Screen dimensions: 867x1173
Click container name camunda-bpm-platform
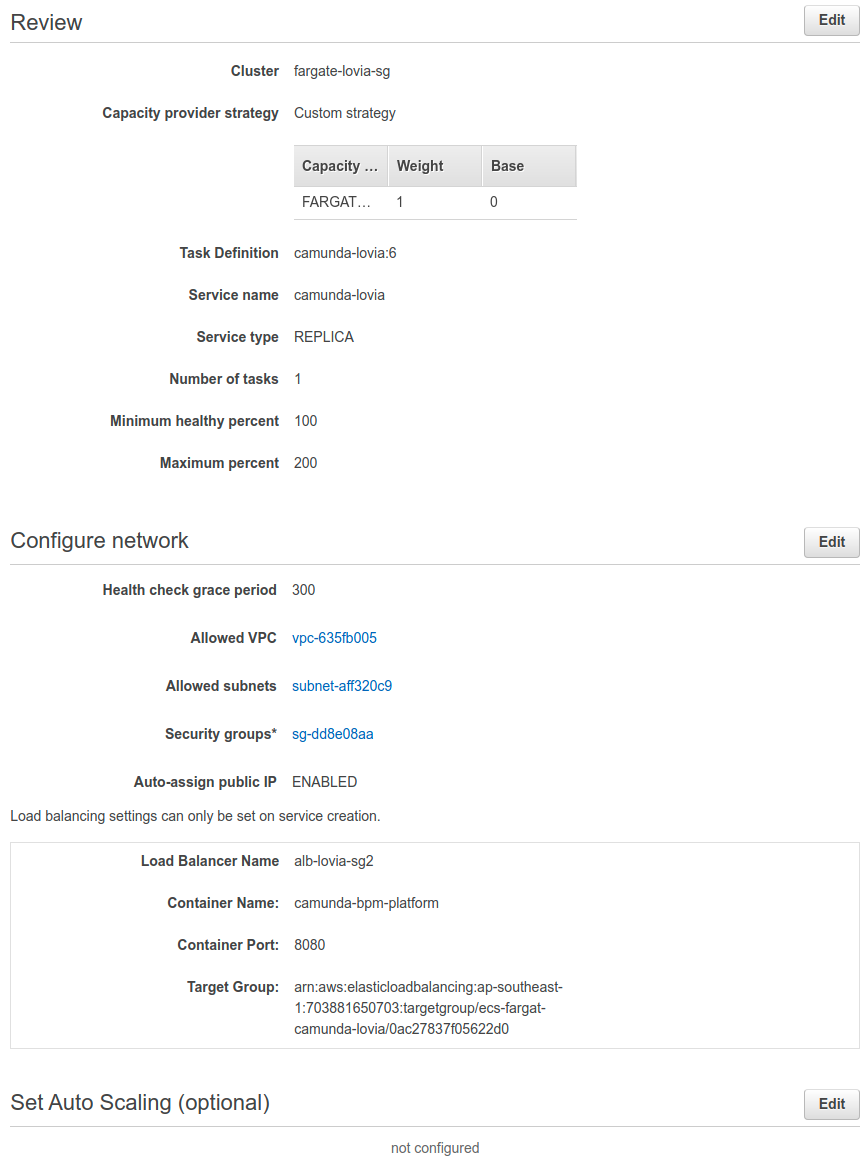click(367, 903)
